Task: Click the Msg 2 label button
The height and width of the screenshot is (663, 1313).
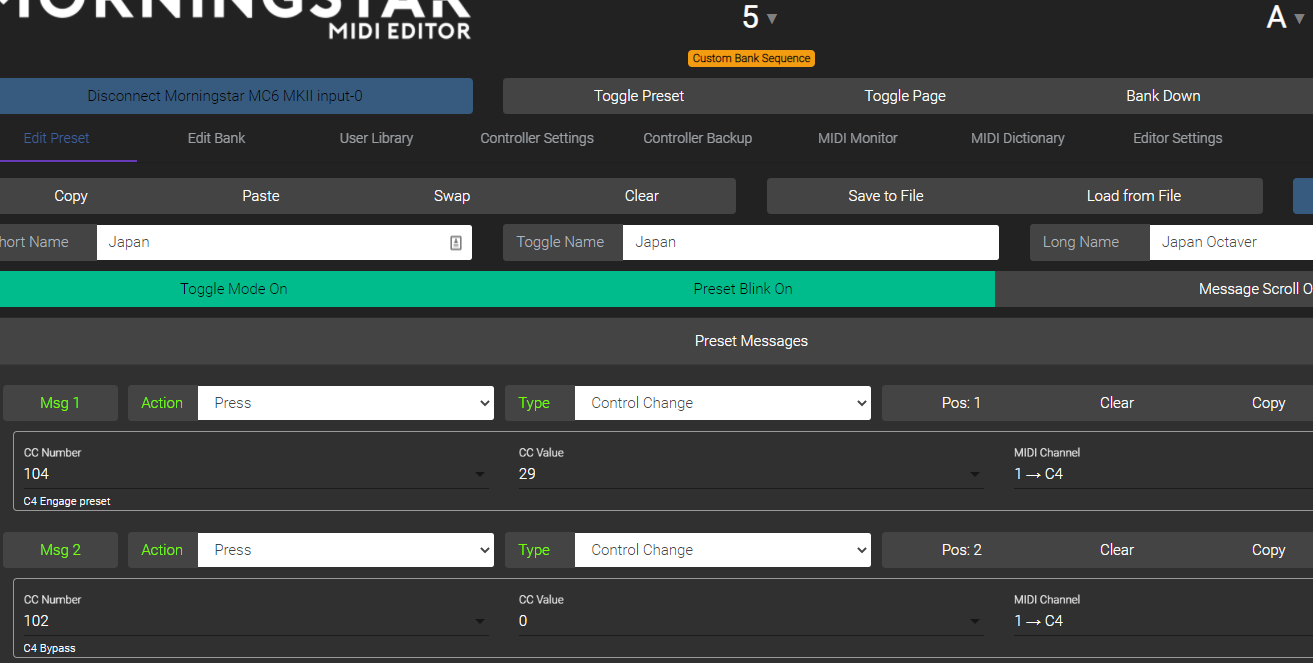Action: pos(60,550)
